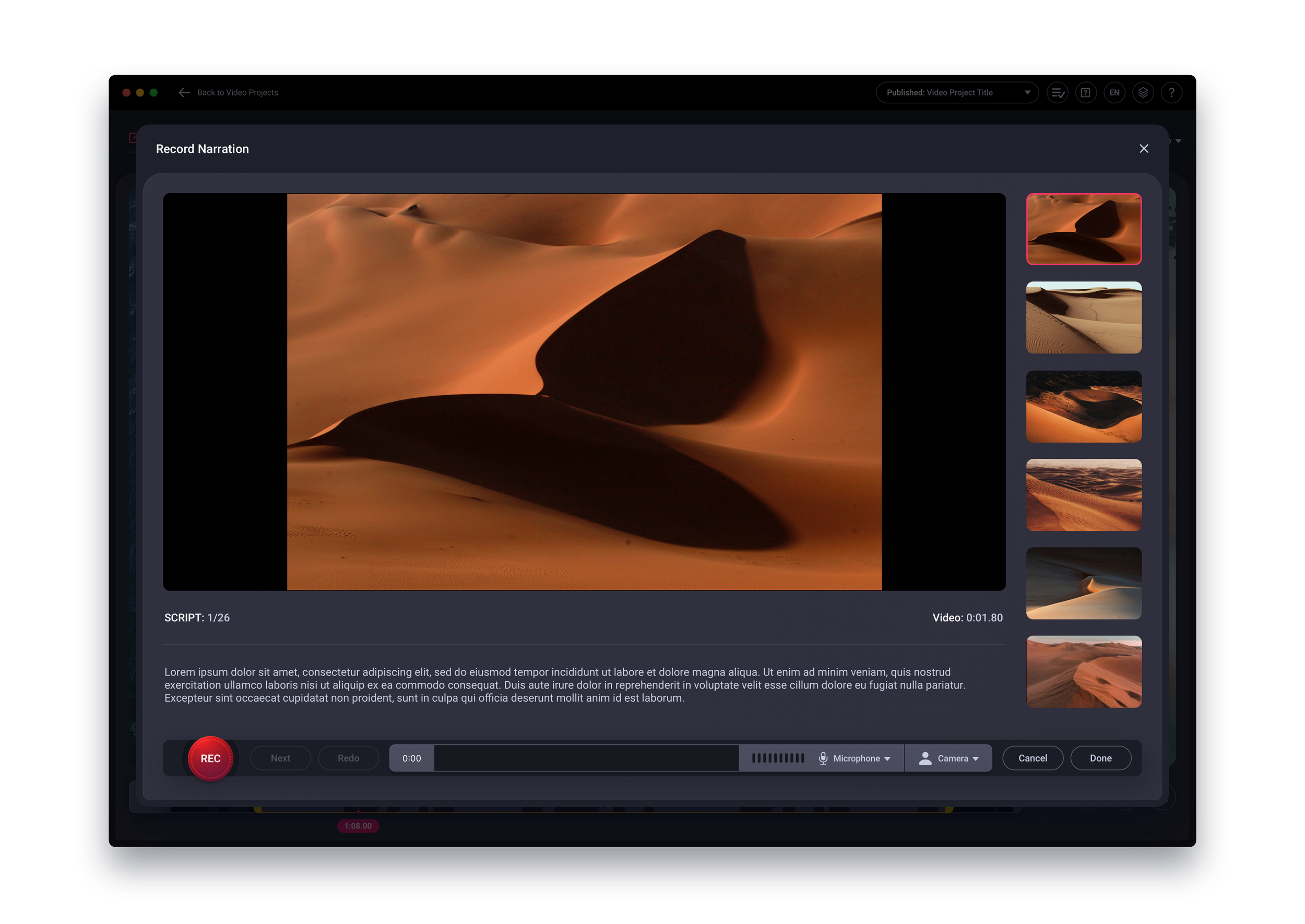Click the EN language icon
Viewport: 1305px width, 924px height.
point(1114,92)
